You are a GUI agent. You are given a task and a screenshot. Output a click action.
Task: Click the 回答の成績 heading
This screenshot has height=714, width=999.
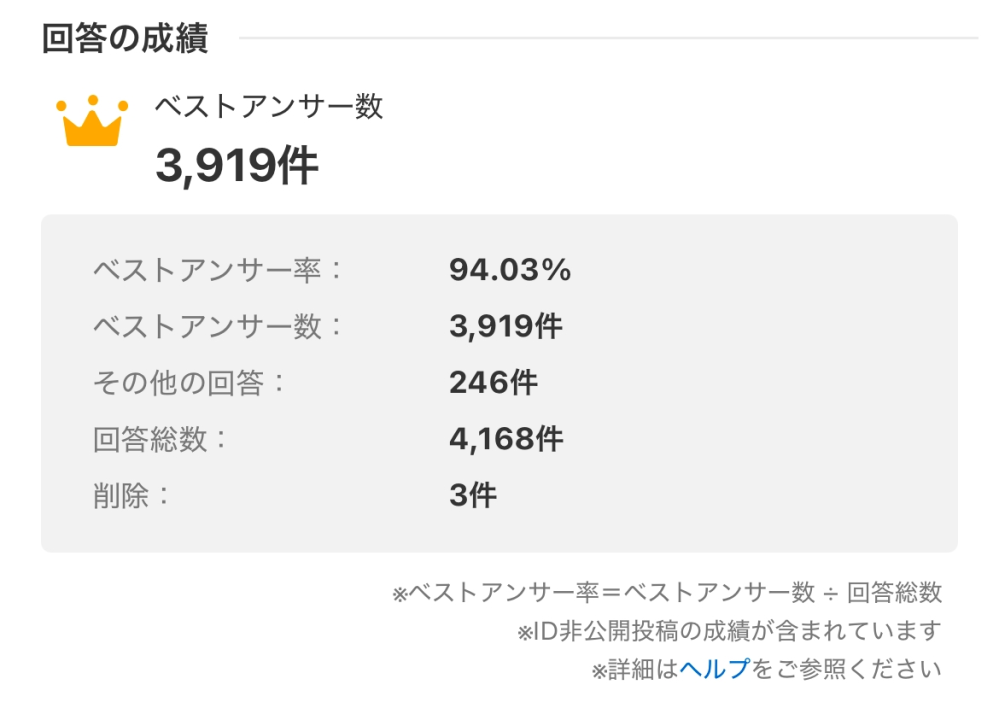coord(125,38)
